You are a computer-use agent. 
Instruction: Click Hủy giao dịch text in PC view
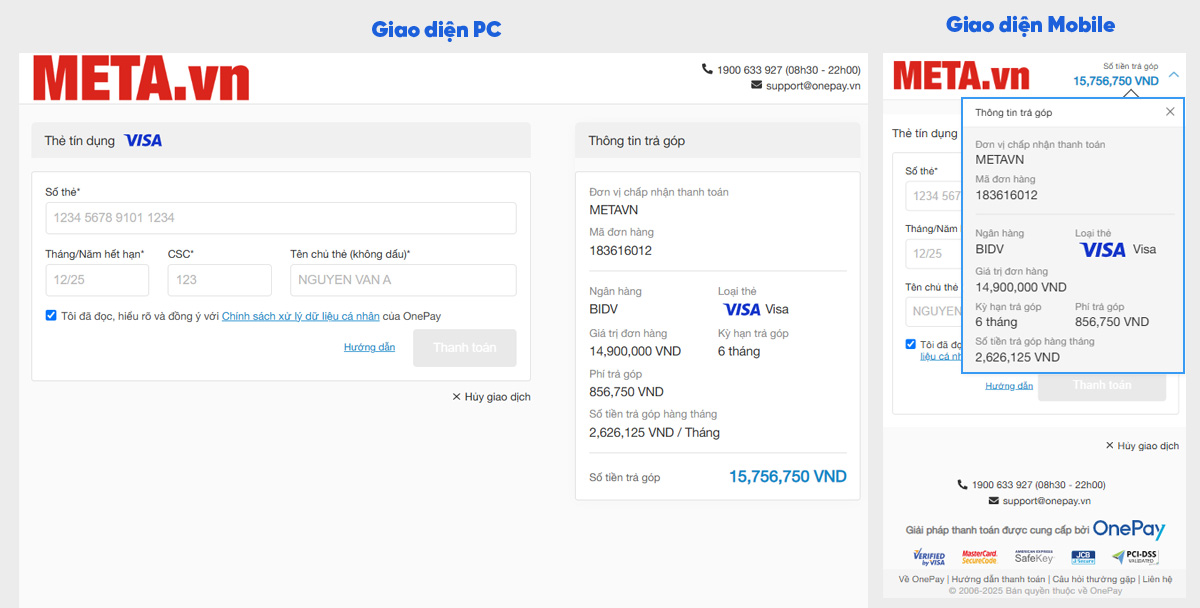click(498, 397)
